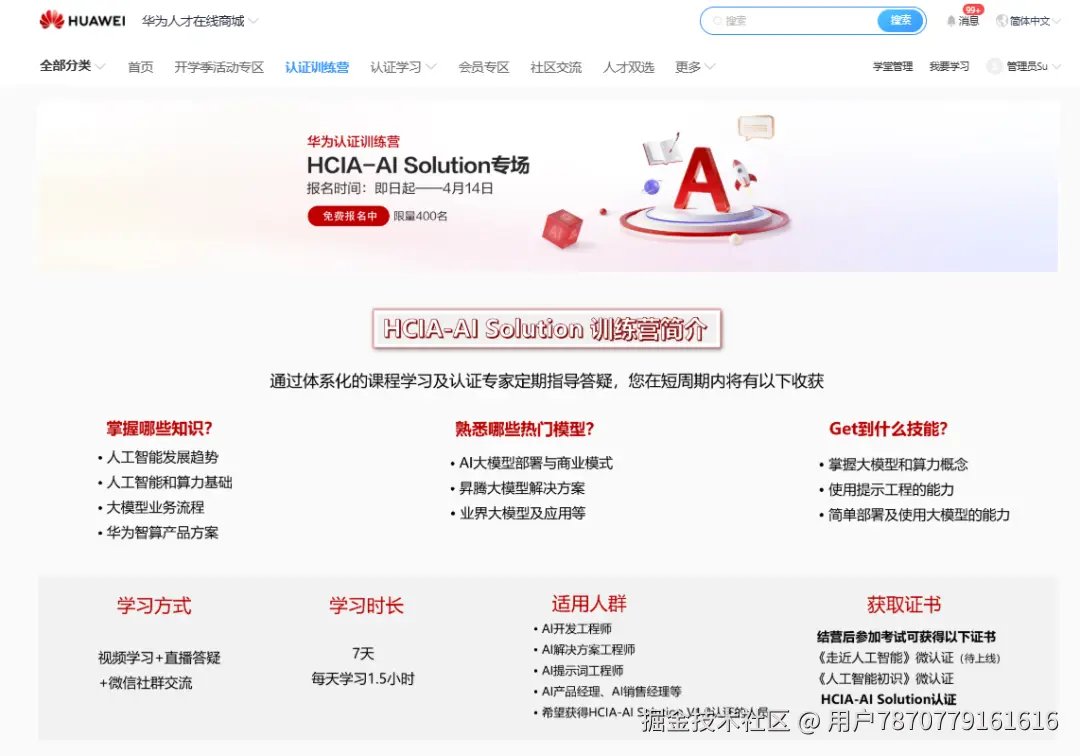1080x756 pixels.
Task: Open the 认证学习 dropdown menu
Action: coord(403,67)
